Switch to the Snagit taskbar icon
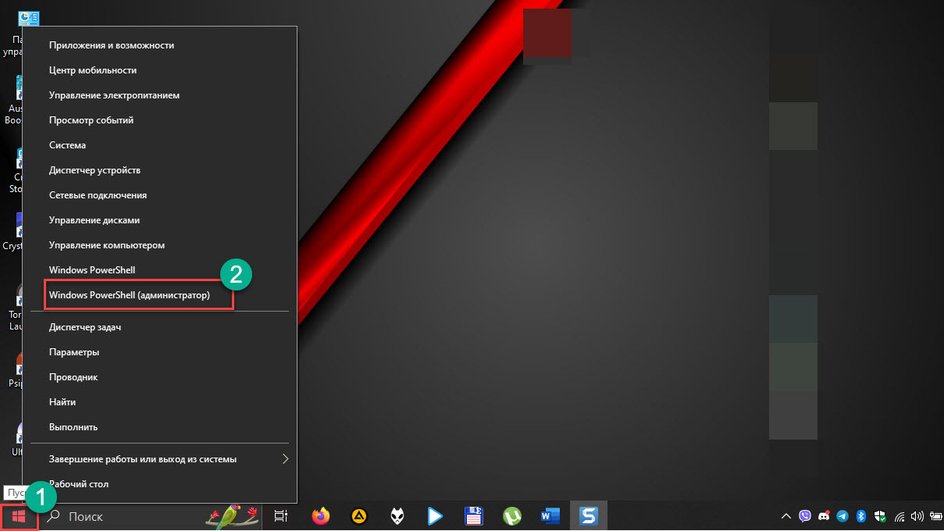This screenshot has width=944, height=531. click(x=588, y=516)
